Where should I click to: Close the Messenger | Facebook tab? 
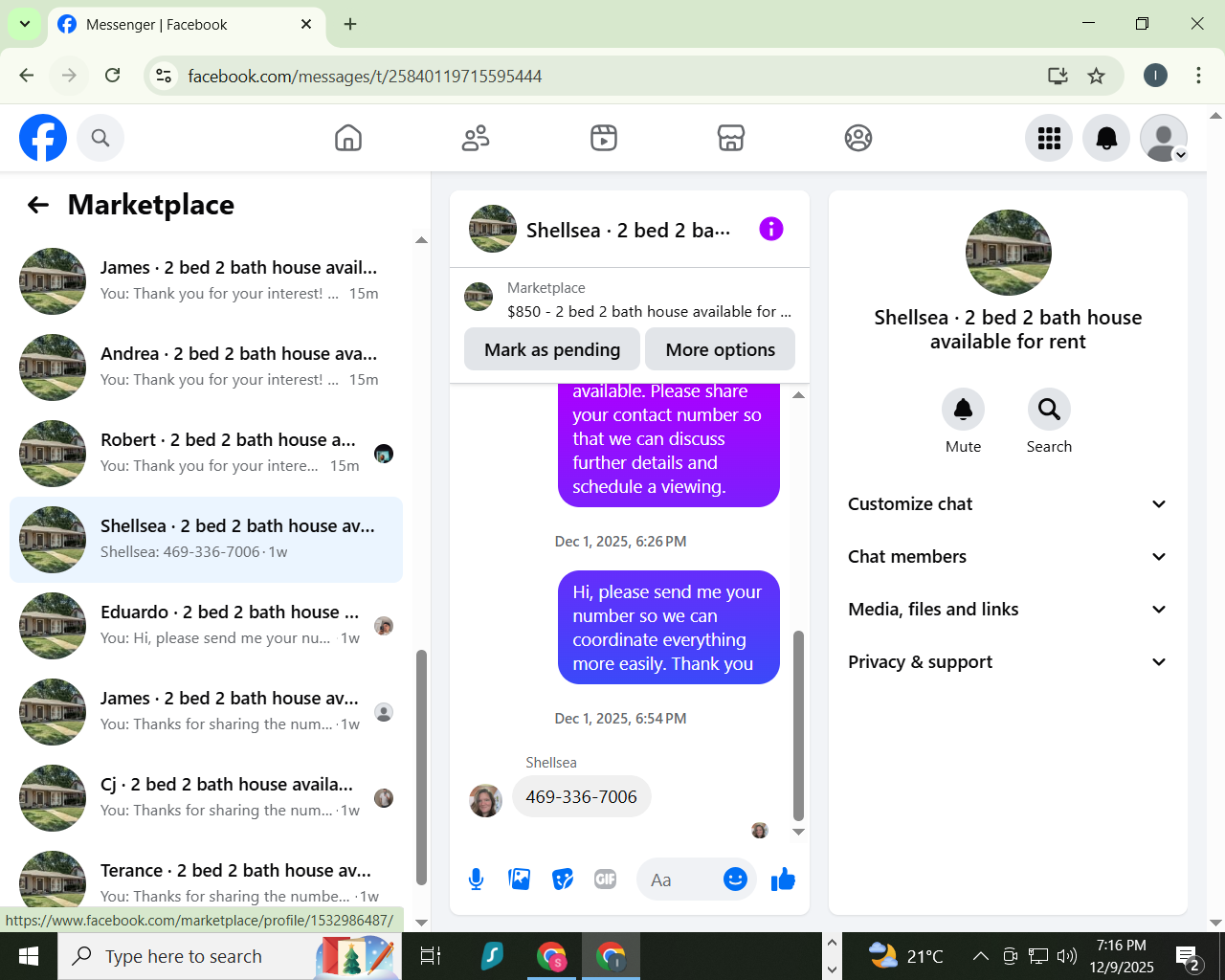click(x=306, y=24)
